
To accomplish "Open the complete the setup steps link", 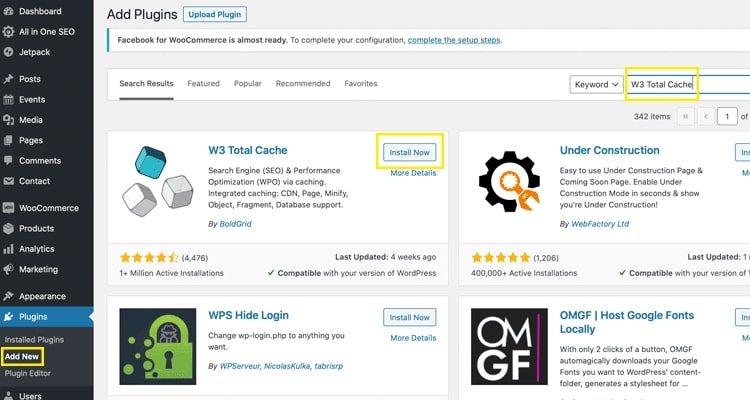I will tap(454, 40).
